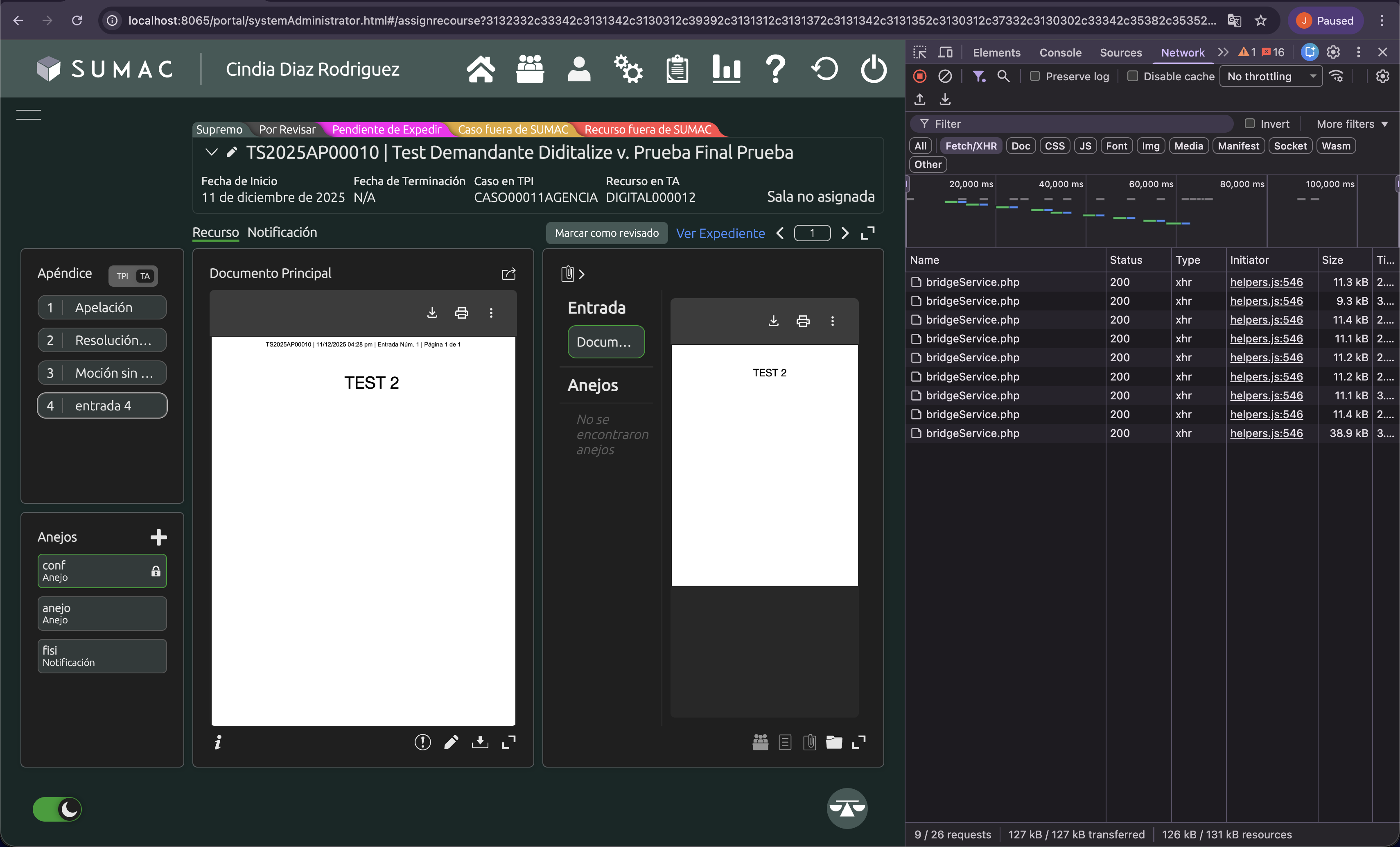Click the pencil edit icon under Documento Principal

coord(451,742)
